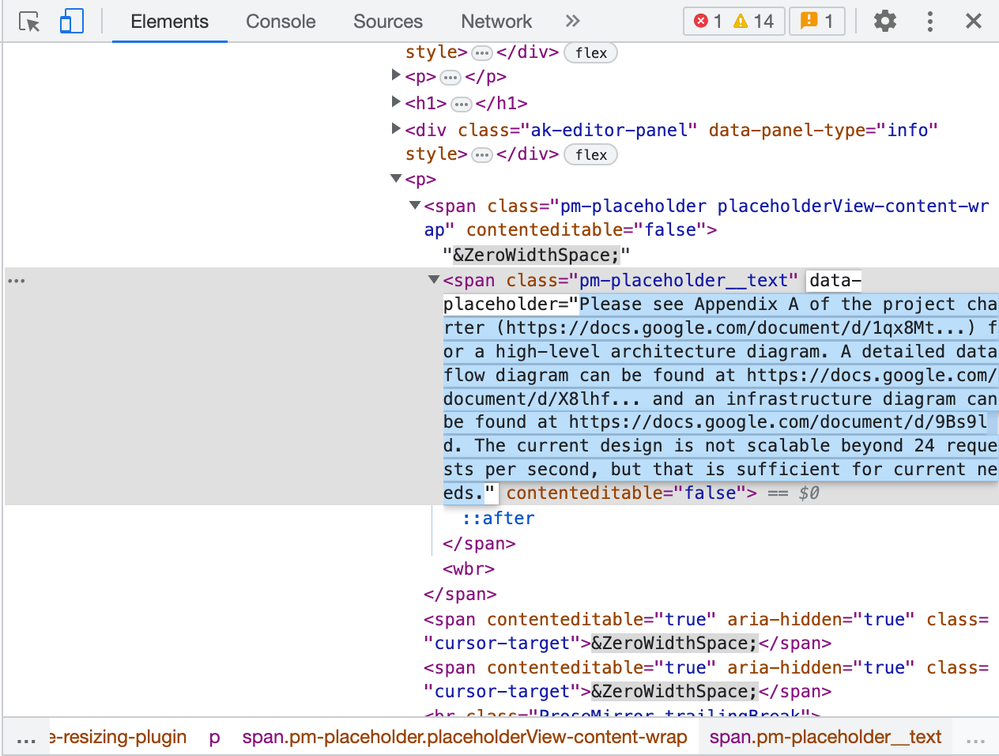
Task: Click the closing </span> tag below ::after
Action: (x=479, y=543)
